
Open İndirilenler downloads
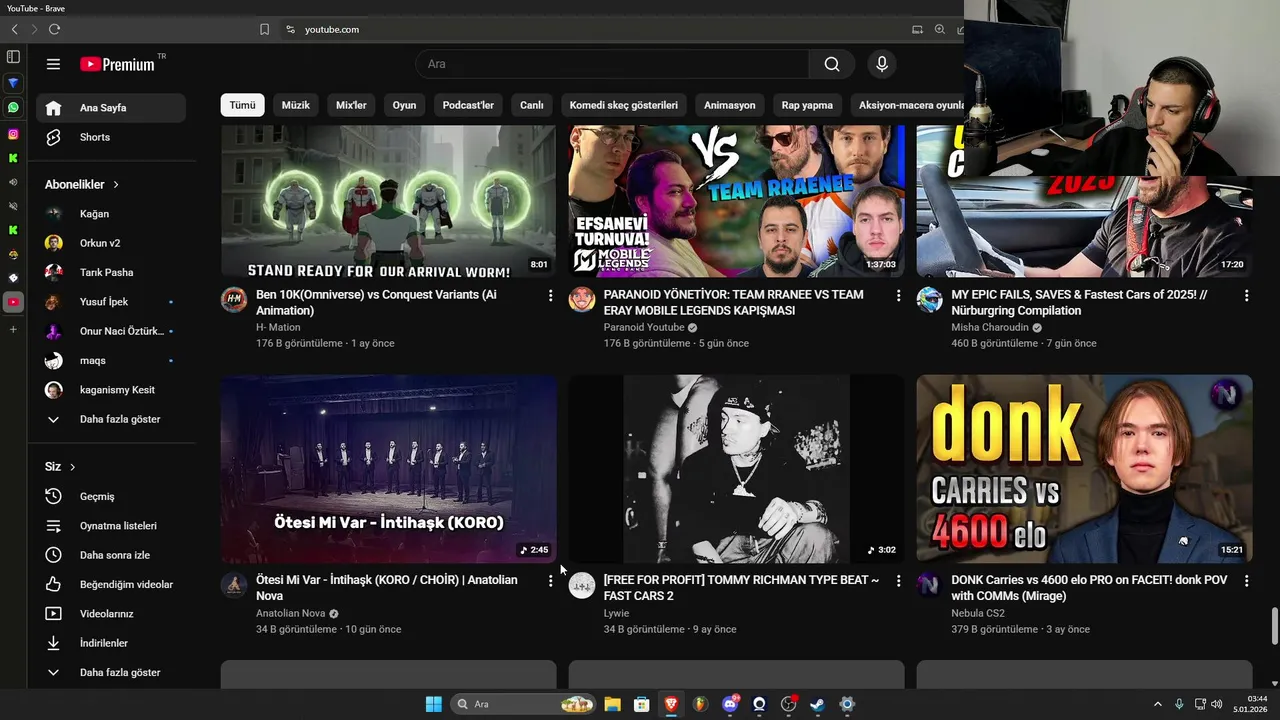[x=110, y=643]
